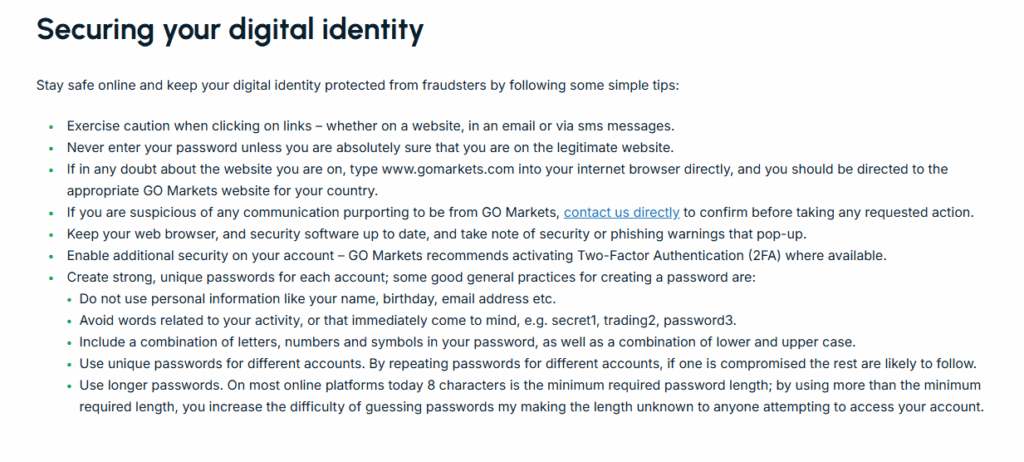
Task: Click the 'Use unique passwords for different accounts' sub-bullet
Action: pos(528,364)
